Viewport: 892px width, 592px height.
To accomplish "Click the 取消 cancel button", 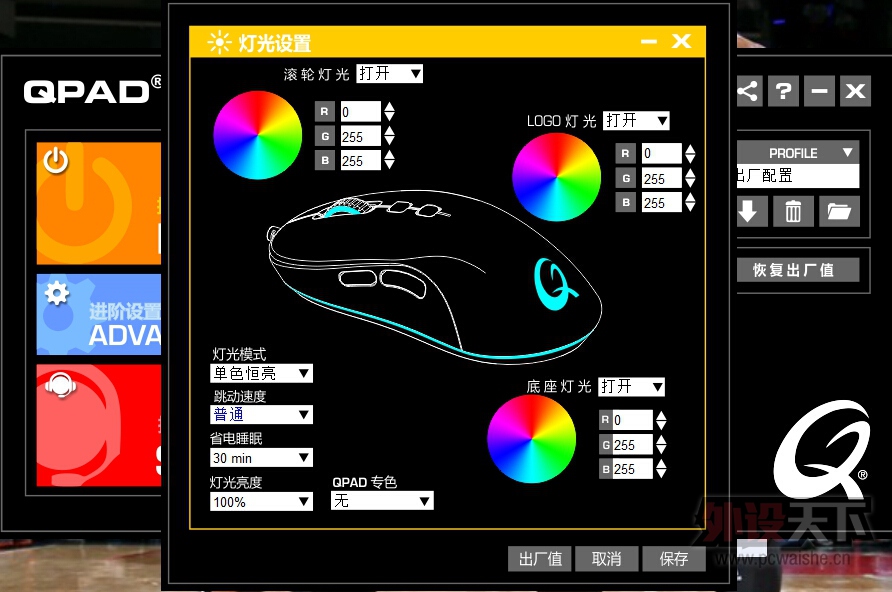I will click(x=606, y=559).
